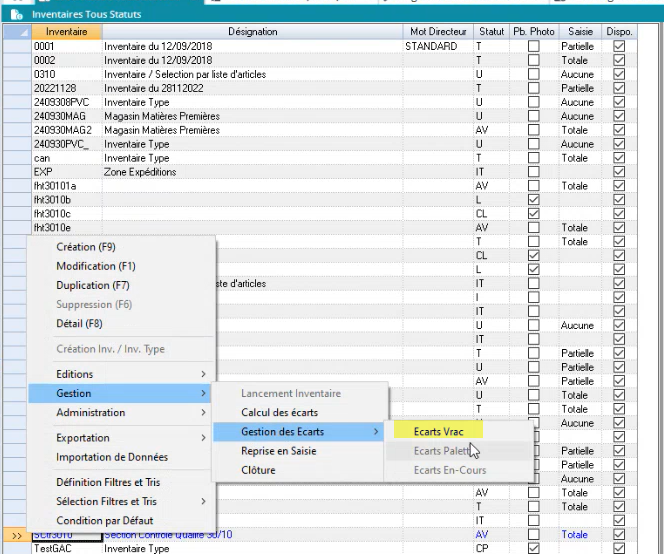Click Reprise en Saisie menu item
This screenshot has height=554, width=664.
pos(279,451)
